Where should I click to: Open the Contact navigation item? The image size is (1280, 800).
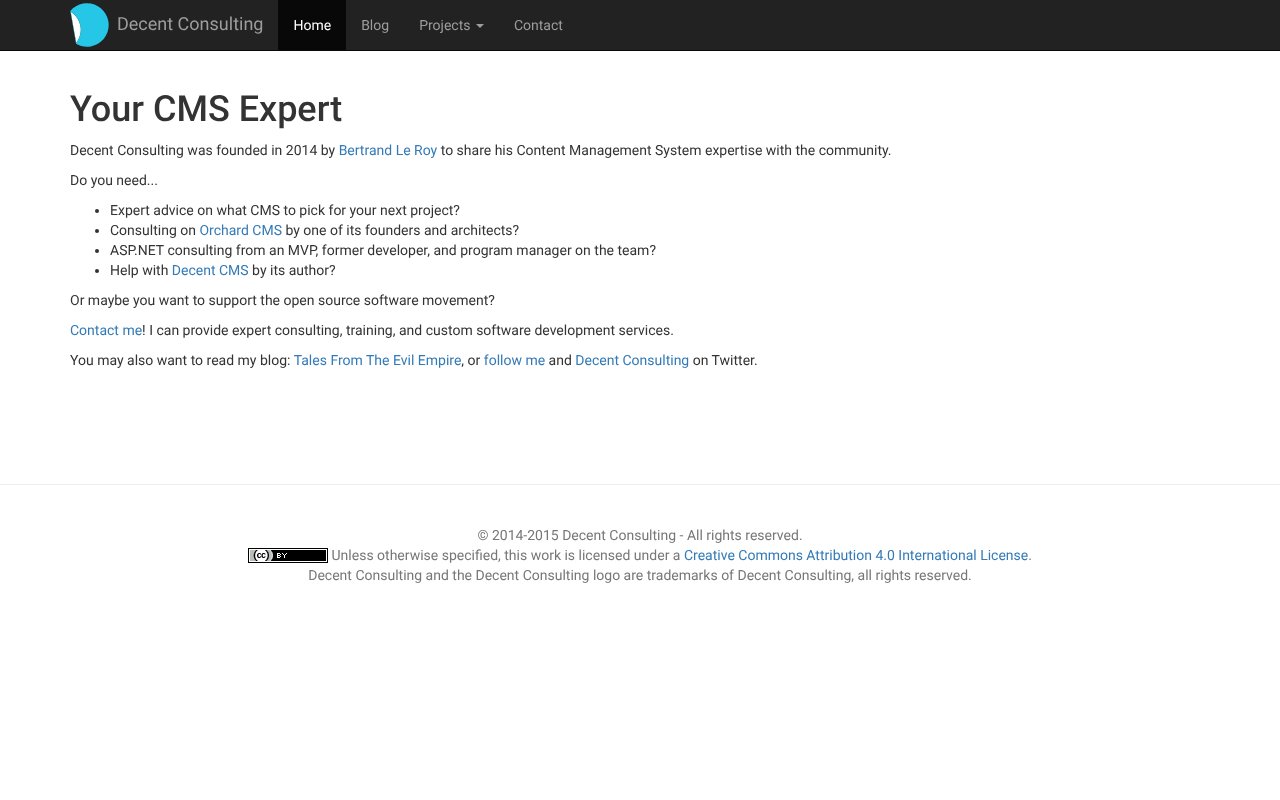point(538,25)
